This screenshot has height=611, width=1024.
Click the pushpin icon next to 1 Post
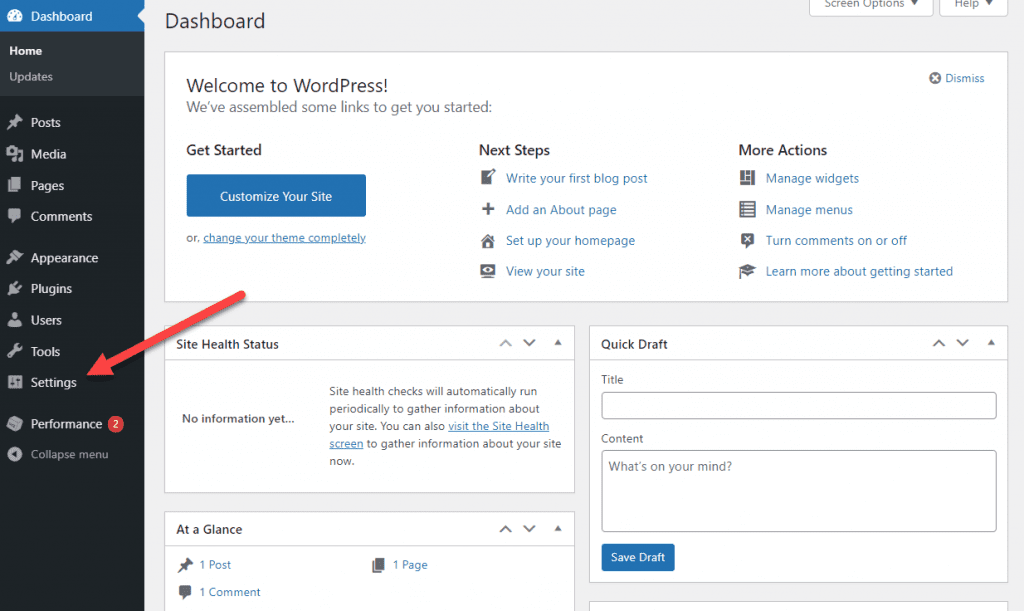[x=185, y=565]
